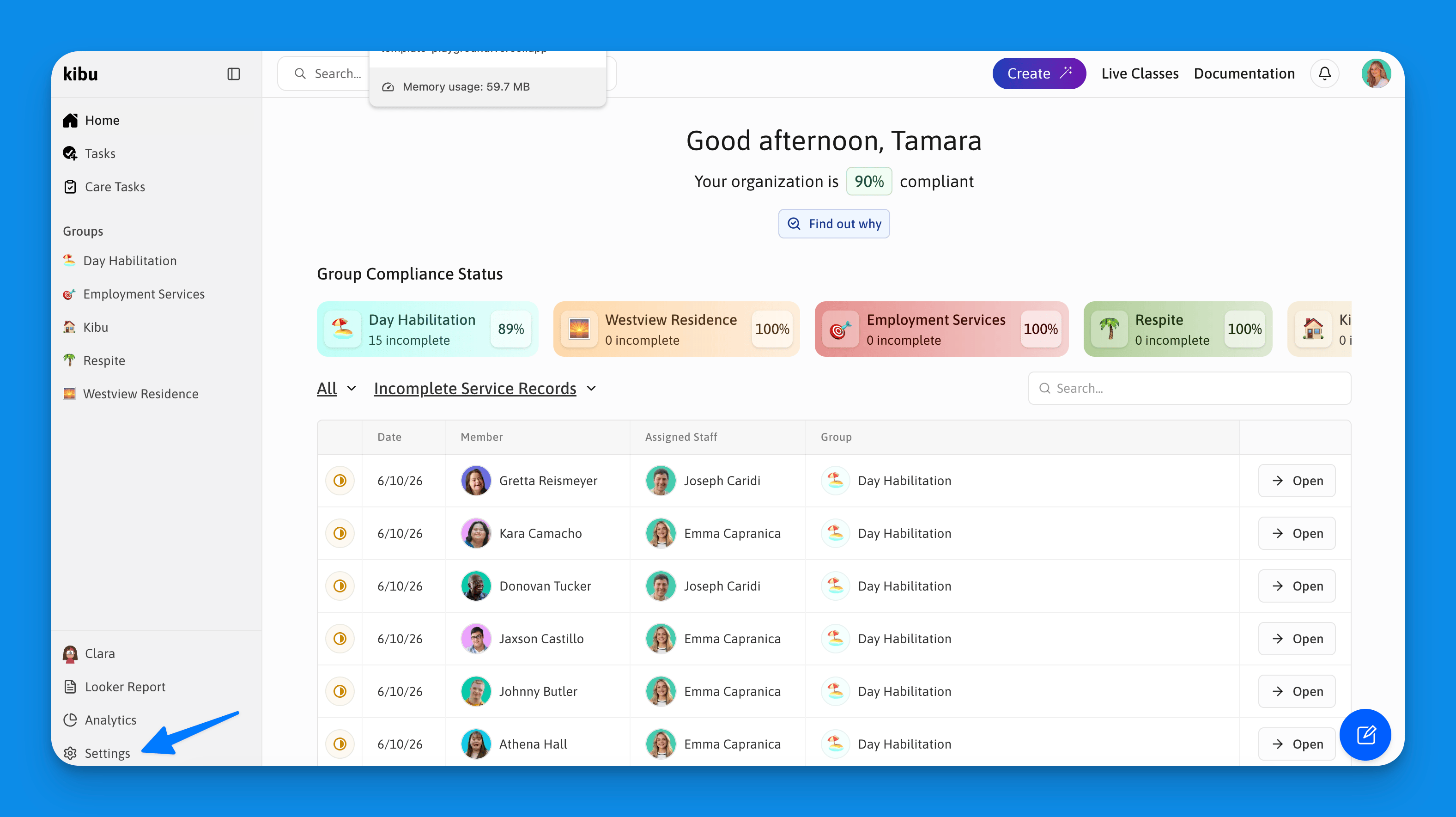This screenshot has height=817, width=1456.
Task: Click Athena Hall's incomplete status icon
Action: tap(340, 744)
